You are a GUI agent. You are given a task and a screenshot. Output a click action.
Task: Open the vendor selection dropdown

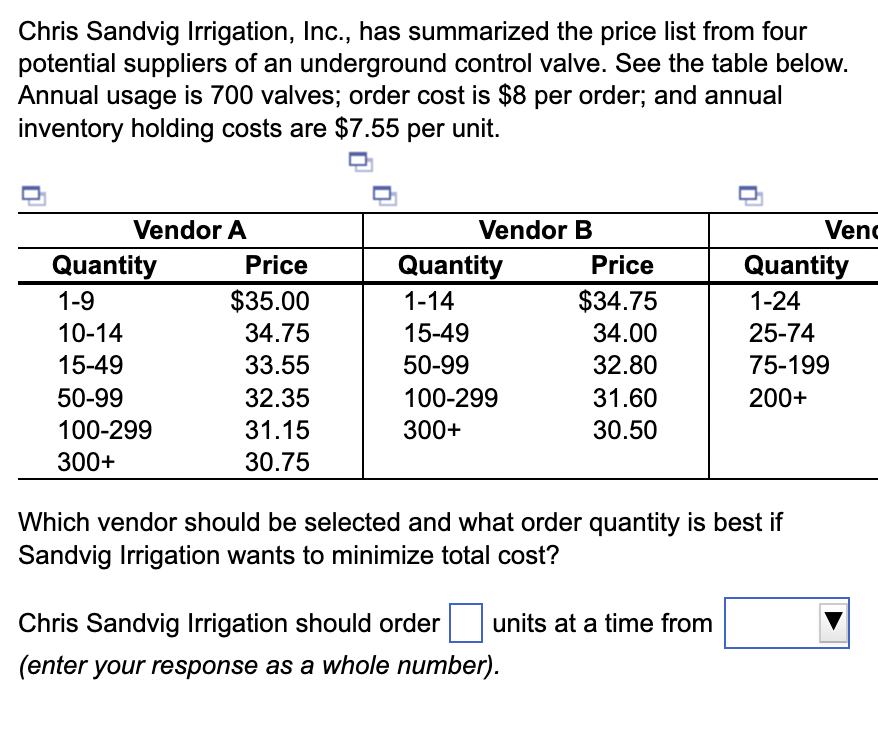pyautogui.click(x=787, y=623)
